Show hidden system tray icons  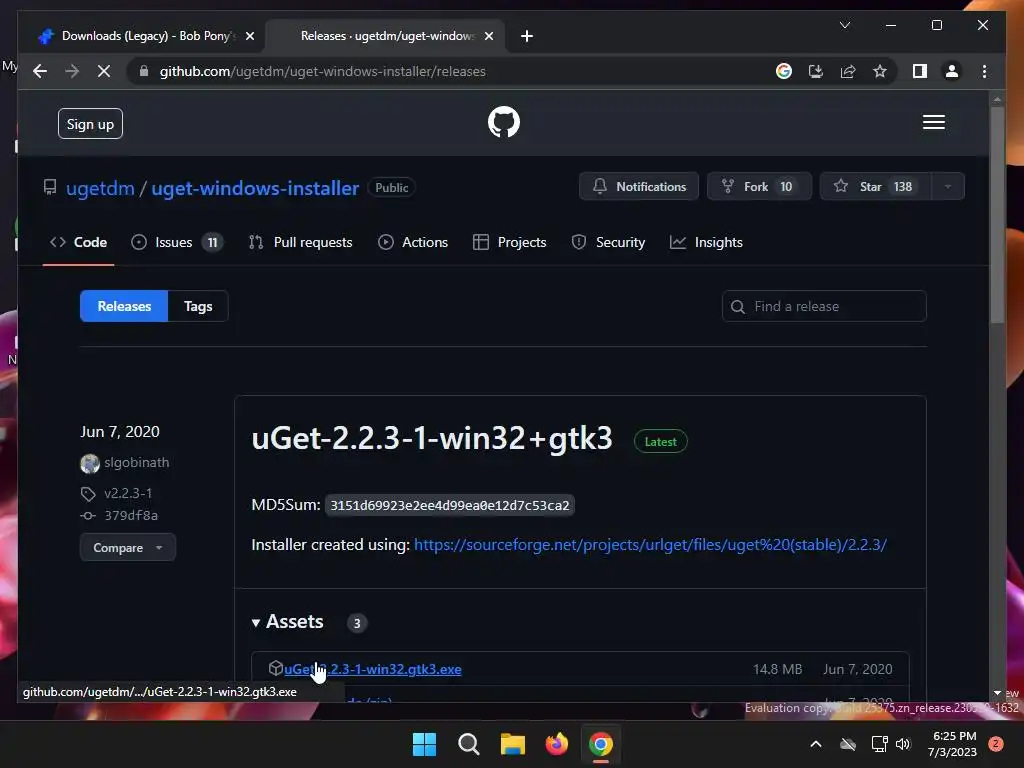(816, 744)
